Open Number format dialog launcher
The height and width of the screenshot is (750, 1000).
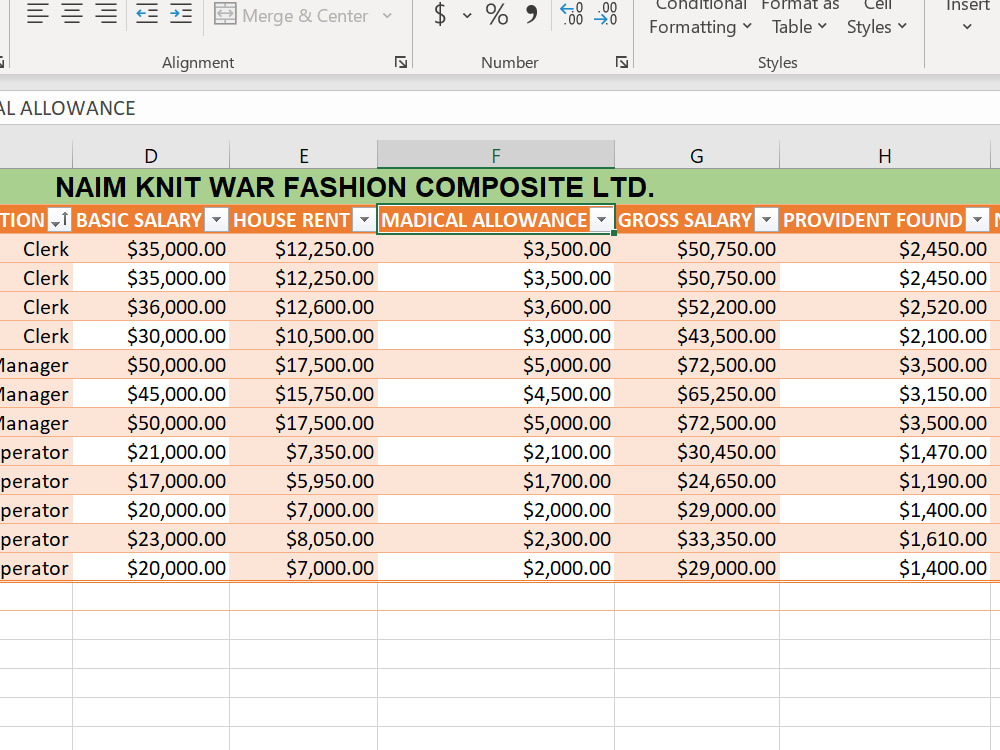pyautogui.click(x=622, y=62)
